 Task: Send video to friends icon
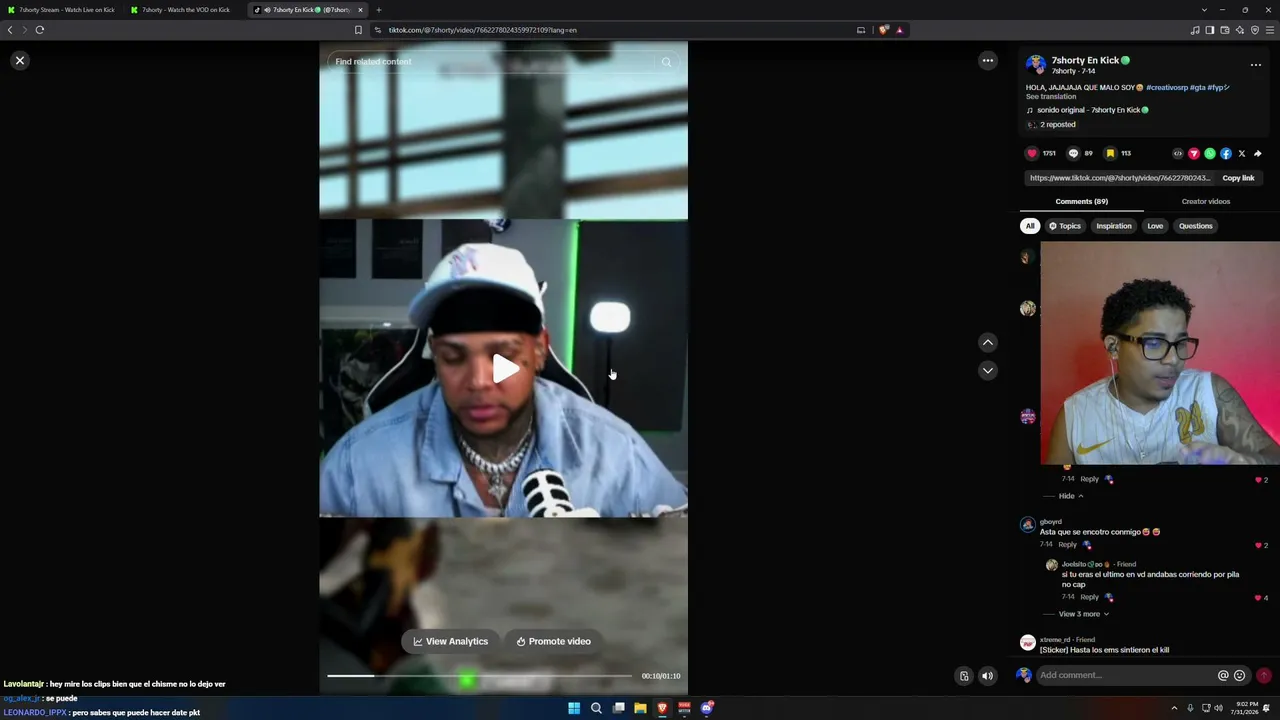tap(1193, 154)
